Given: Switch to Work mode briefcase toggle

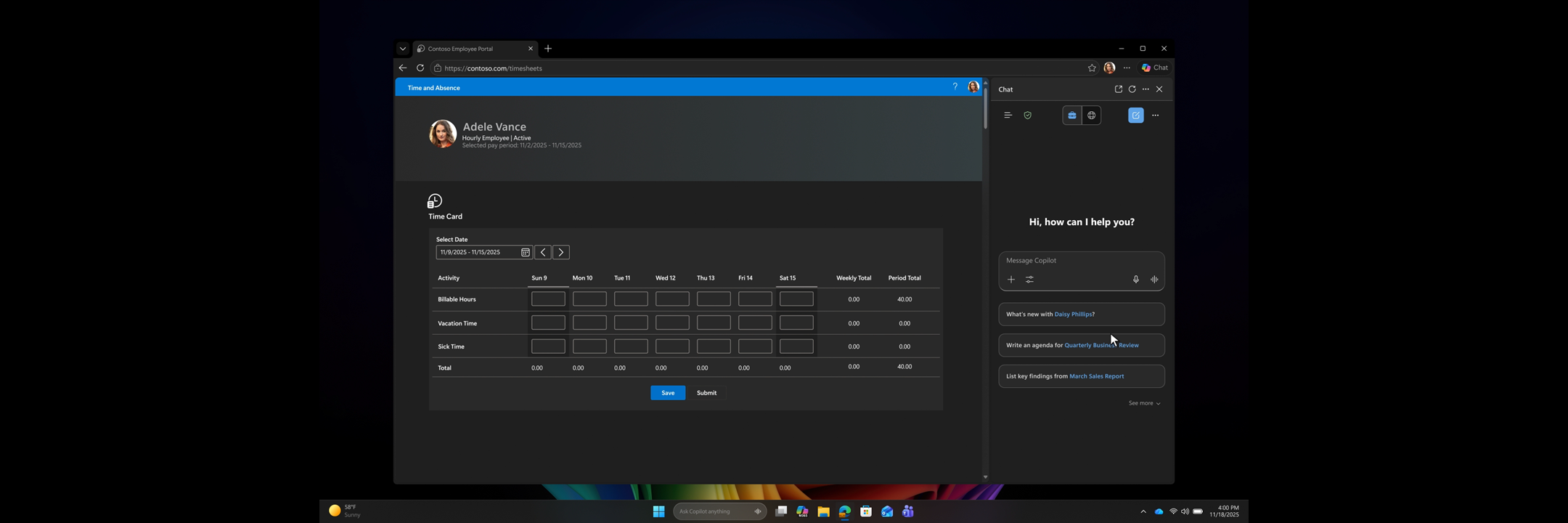Looking at the screenshot, I should (1072, 115).
